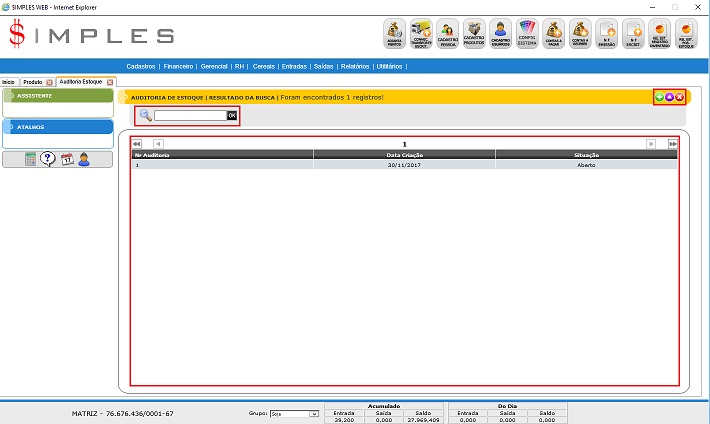This screenshot has width=710, height=424.
Task: Open the calculator shortcut icon
Action: tap(31, 159)
